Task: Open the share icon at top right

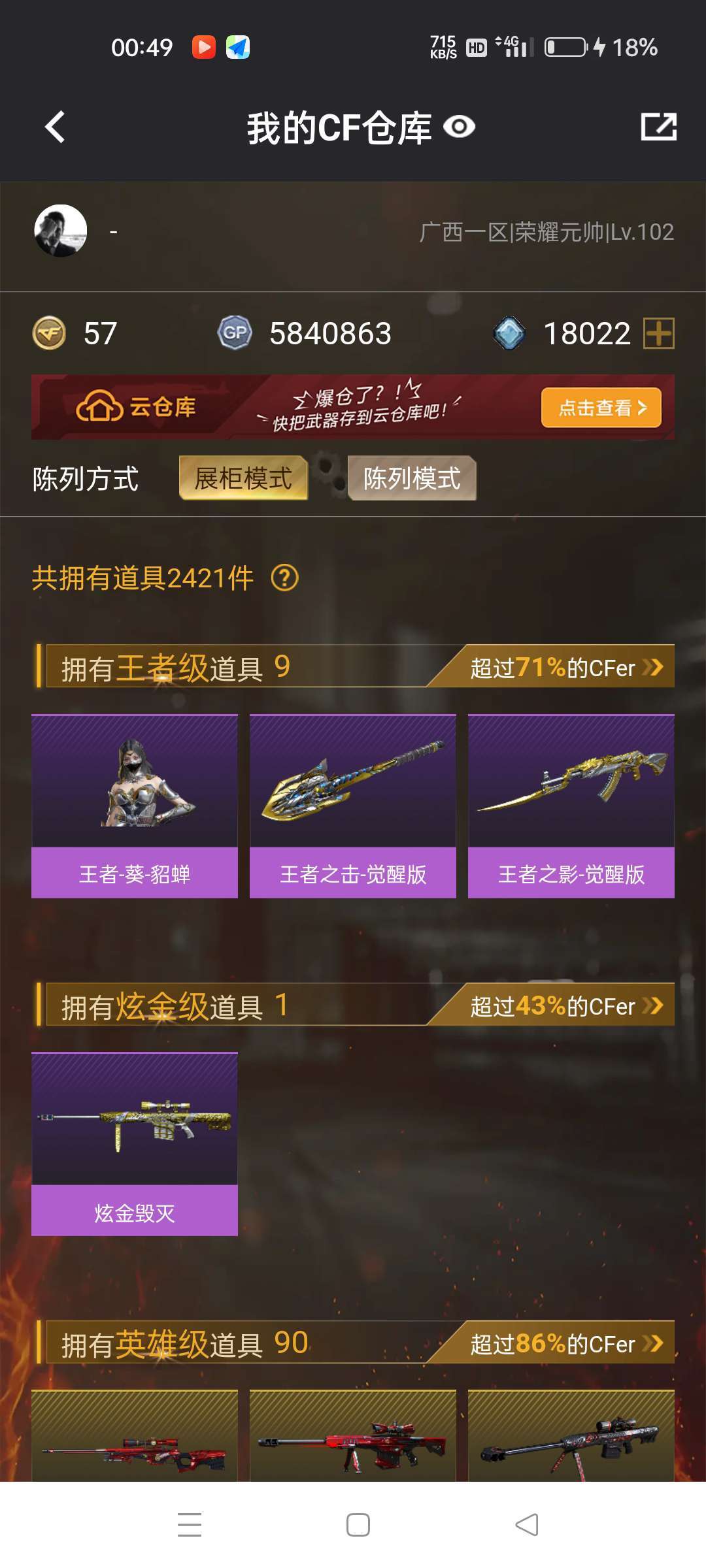Action: pos(658,127)
